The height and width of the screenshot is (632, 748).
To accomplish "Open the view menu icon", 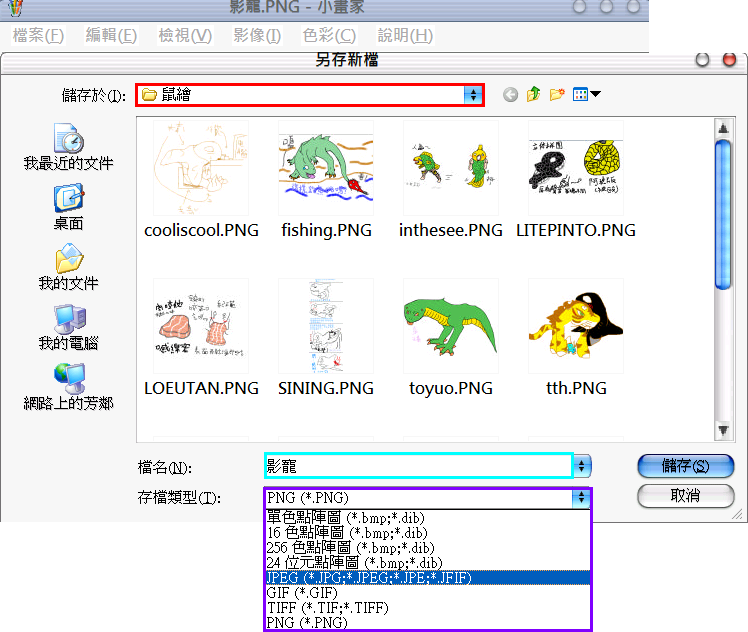I will click(x=586, y=94).
